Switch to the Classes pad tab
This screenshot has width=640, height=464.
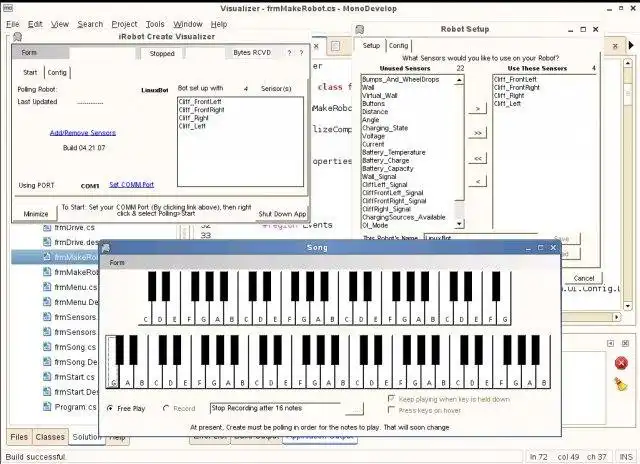(x=50, y=437)
